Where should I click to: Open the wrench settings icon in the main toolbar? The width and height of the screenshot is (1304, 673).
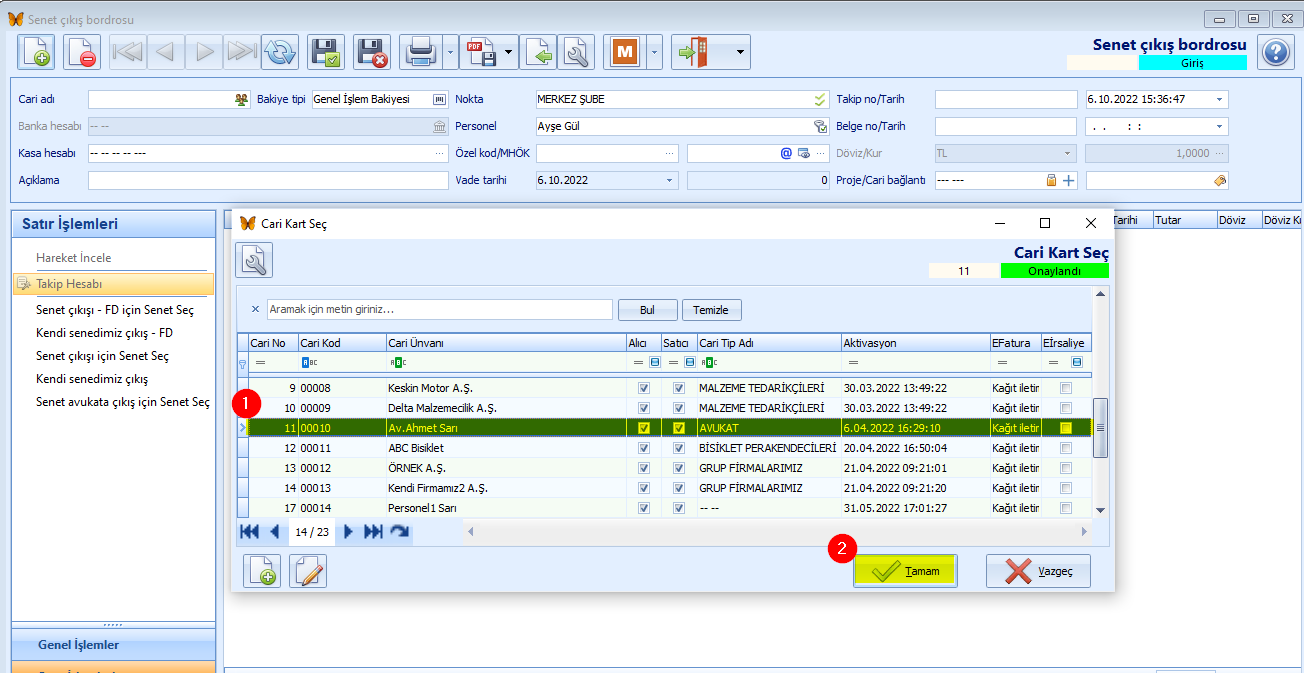[x=577, y=52]
